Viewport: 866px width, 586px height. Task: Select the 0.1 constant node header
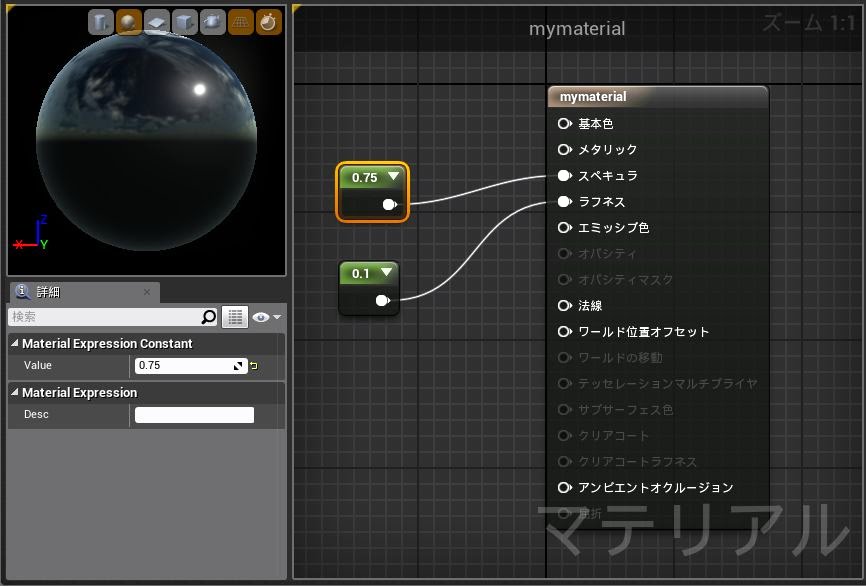point(361,273)
